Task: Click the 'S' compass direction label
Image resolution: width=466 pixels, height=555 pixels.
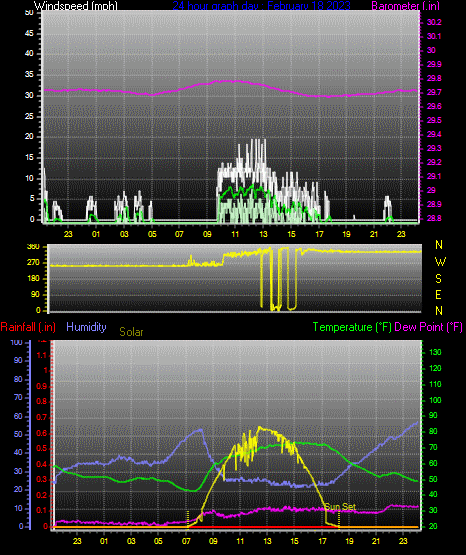Action: coord(438,279)
